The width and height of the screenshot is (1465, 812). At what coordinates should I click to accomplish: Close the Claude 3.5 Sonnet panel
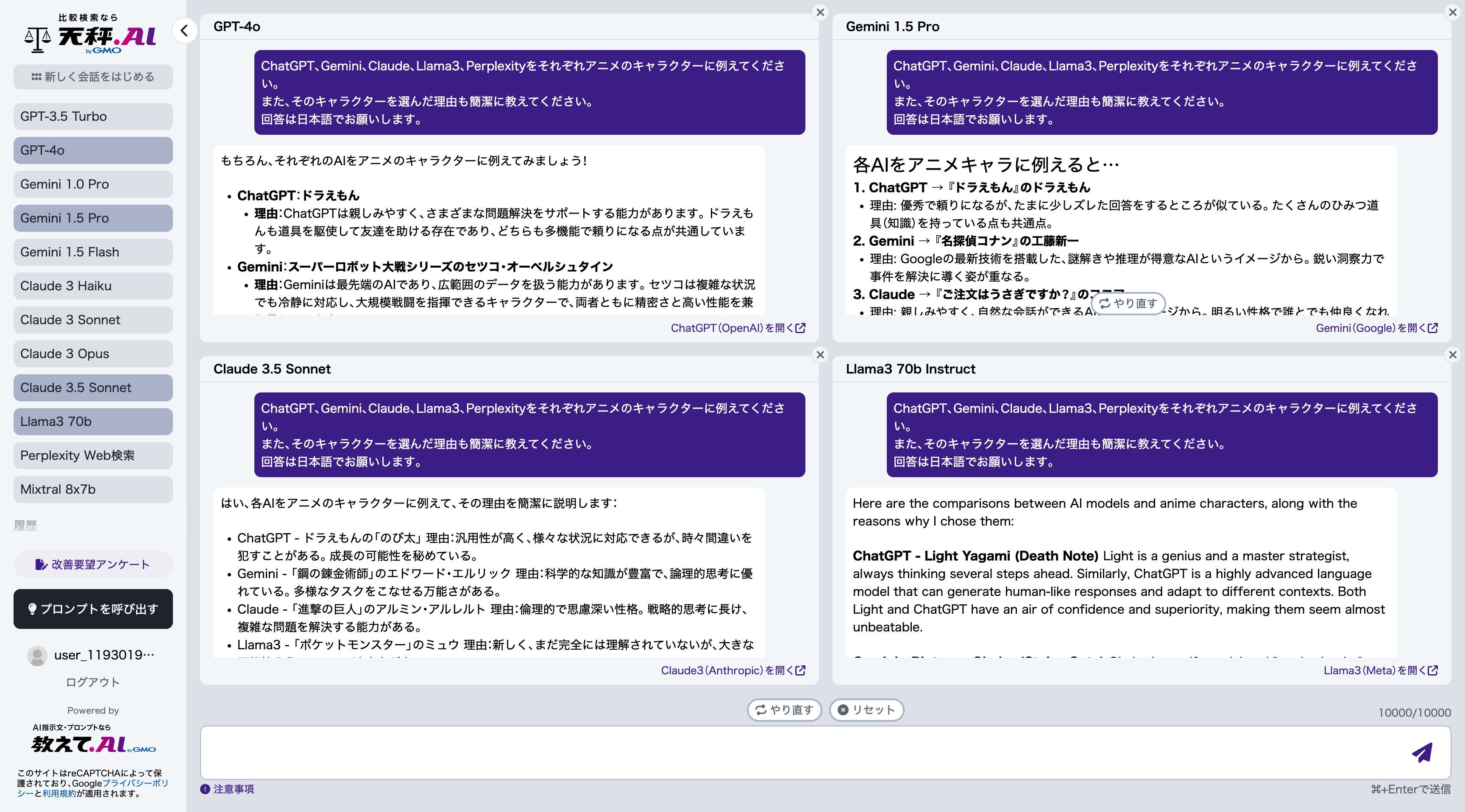point(820,355)
